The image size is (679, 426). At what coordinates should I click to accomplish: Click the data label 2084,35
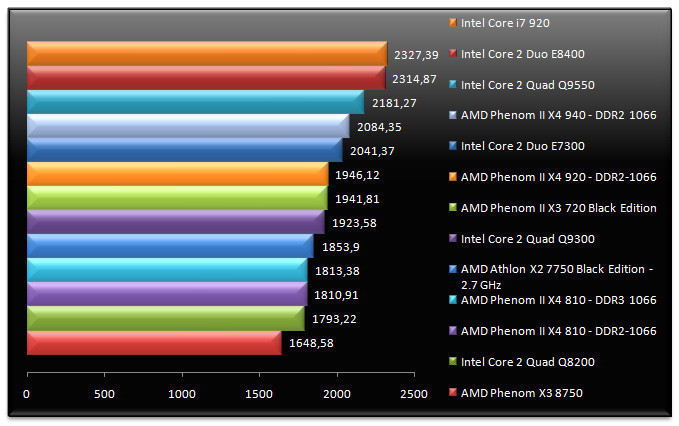click(379, 127)
